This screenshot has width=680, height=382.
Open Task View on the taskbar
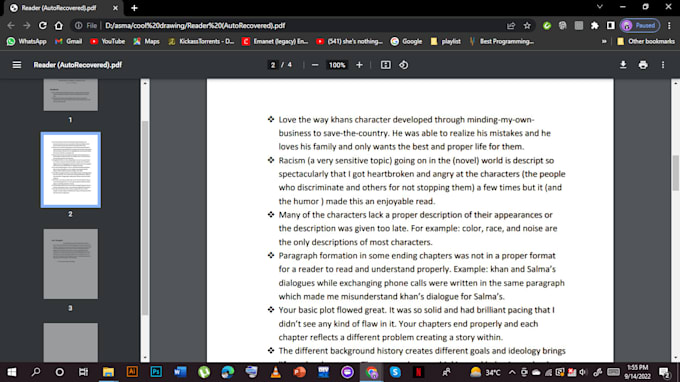click(x=83, y=372)
